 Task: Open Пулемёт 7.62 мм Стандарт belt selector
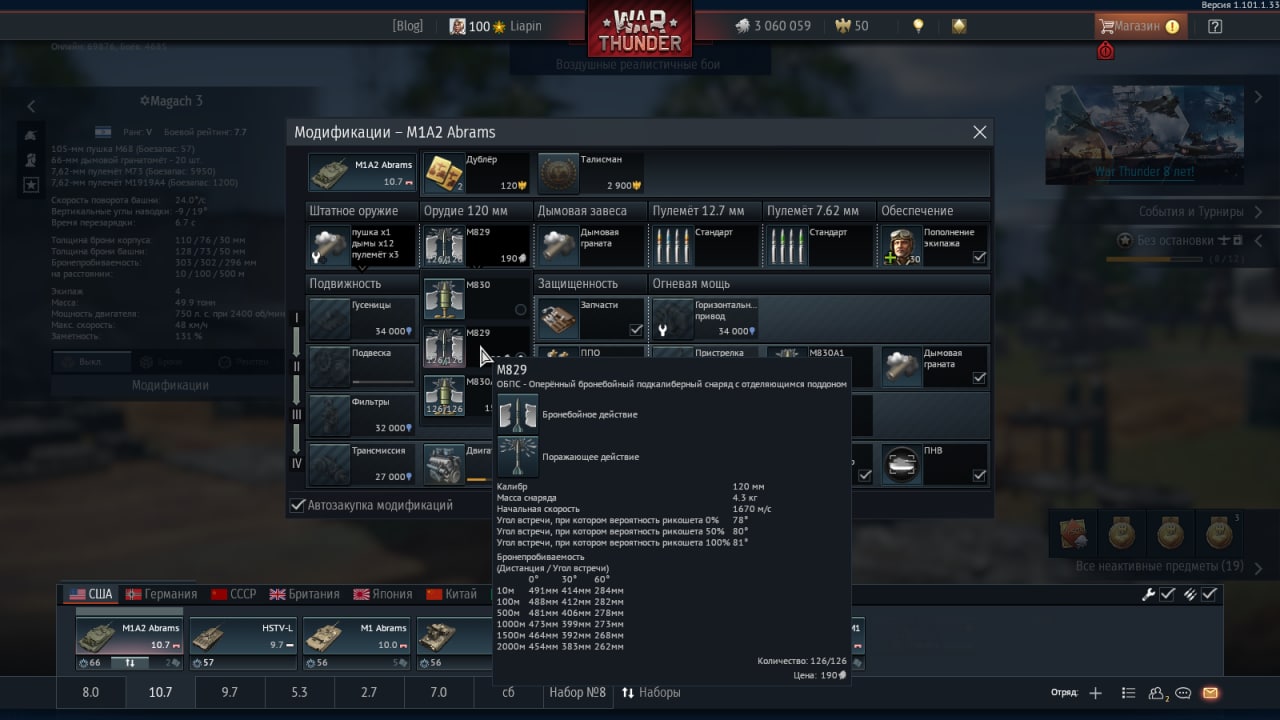[x=820, y=245]
